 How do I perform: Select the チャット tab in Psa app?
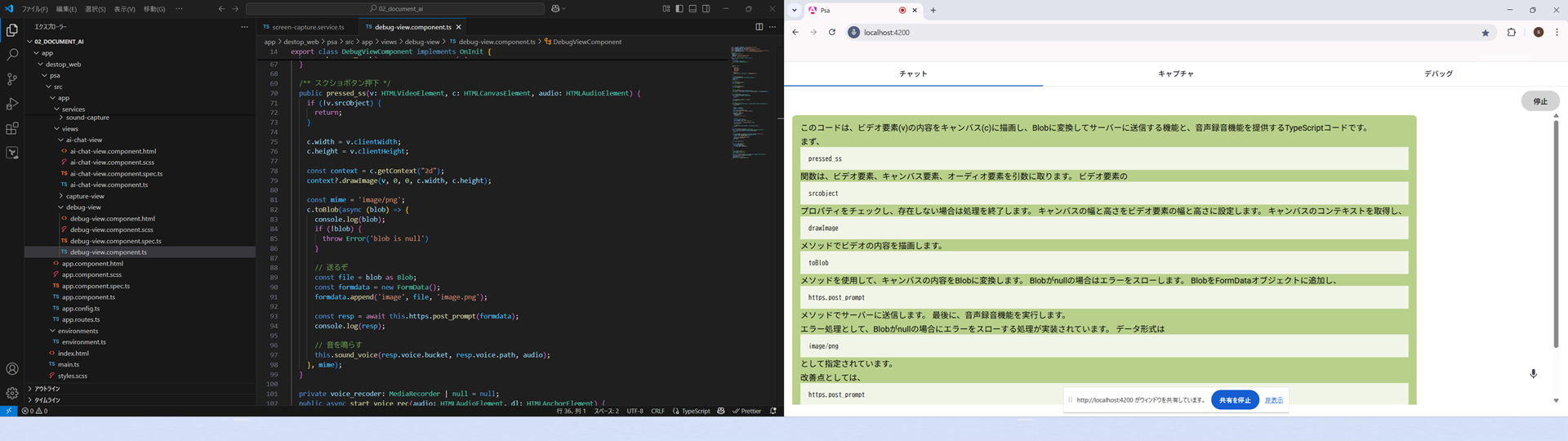pos(913,73)
